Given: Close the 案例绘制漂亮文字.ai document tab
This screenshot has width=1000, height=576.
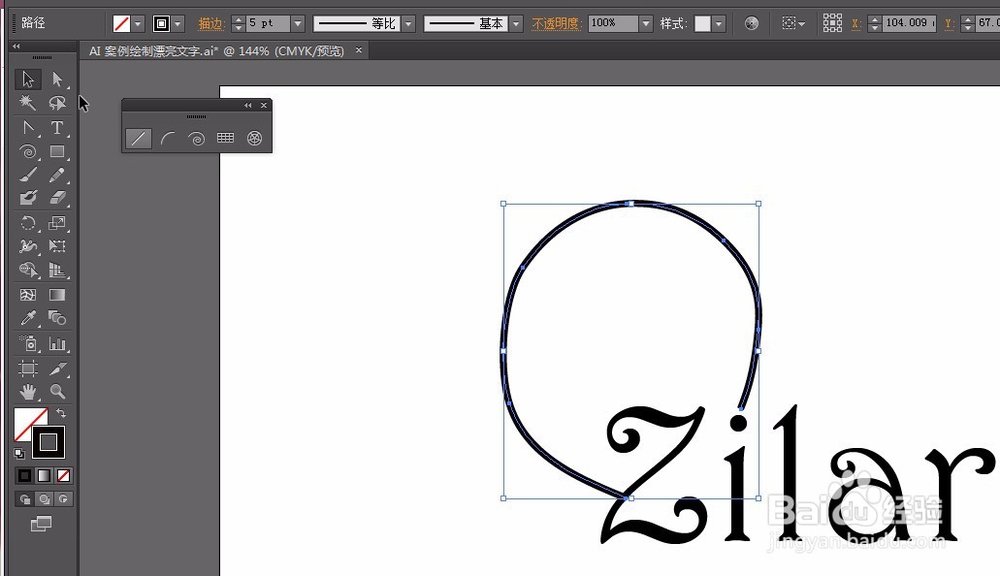Looking at the screenshot, I should [x=358, y=50].
